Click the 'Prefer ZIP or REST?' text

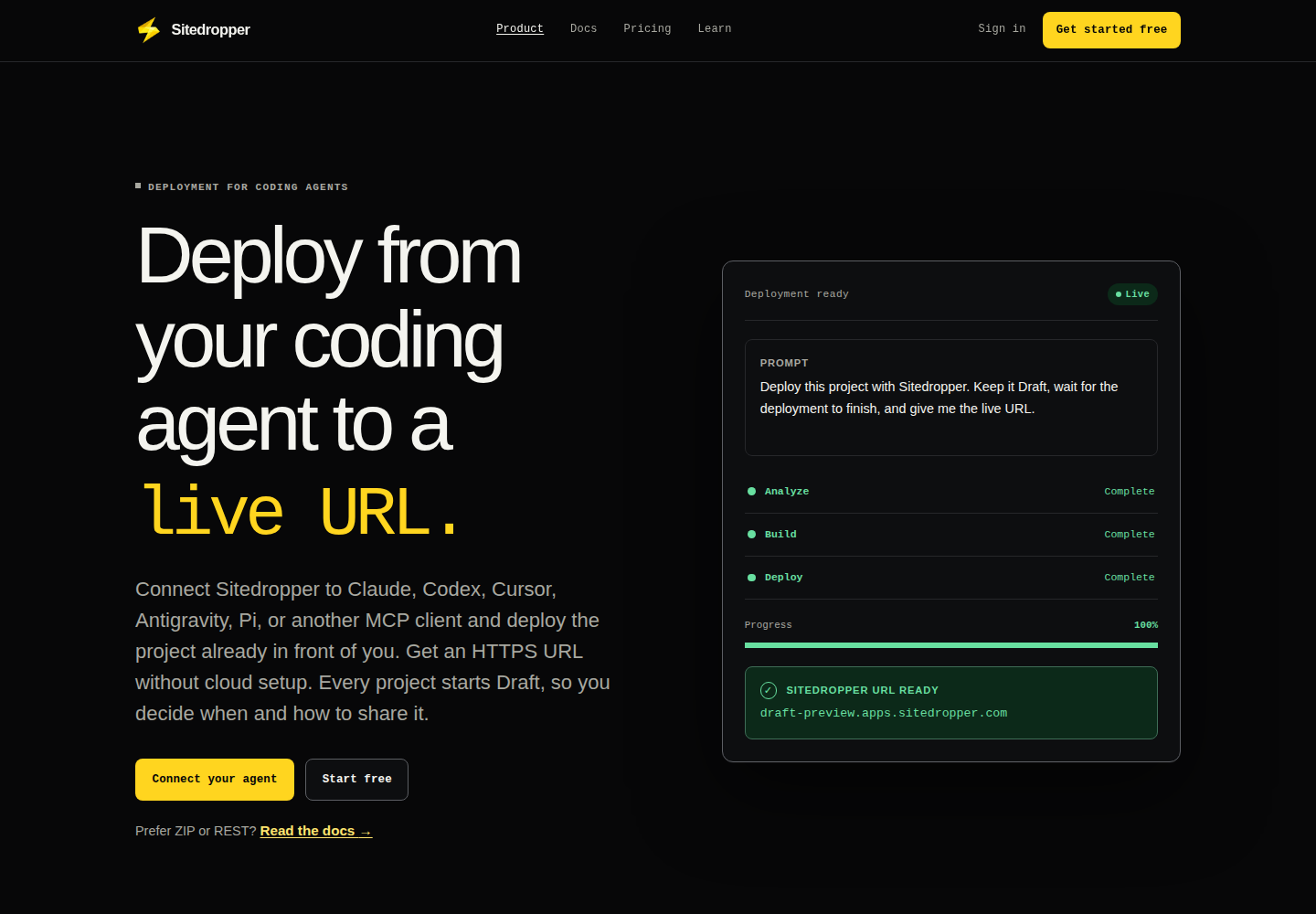click(196, 831)
